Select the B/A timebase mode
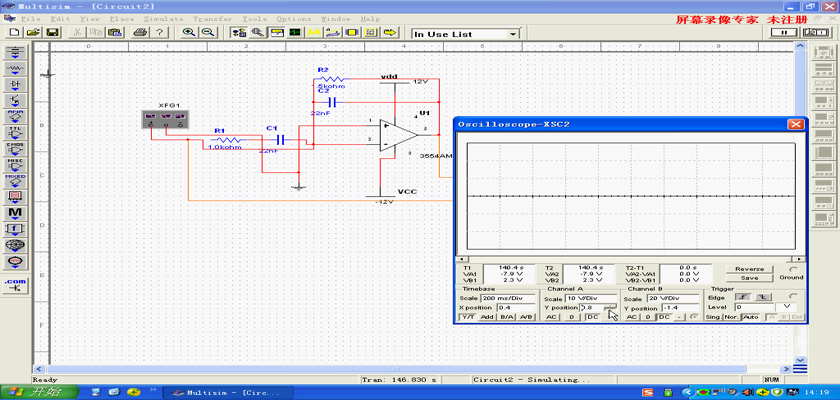Image resolution: width=840 pixels, height=400 pixels. pos(506,317)
